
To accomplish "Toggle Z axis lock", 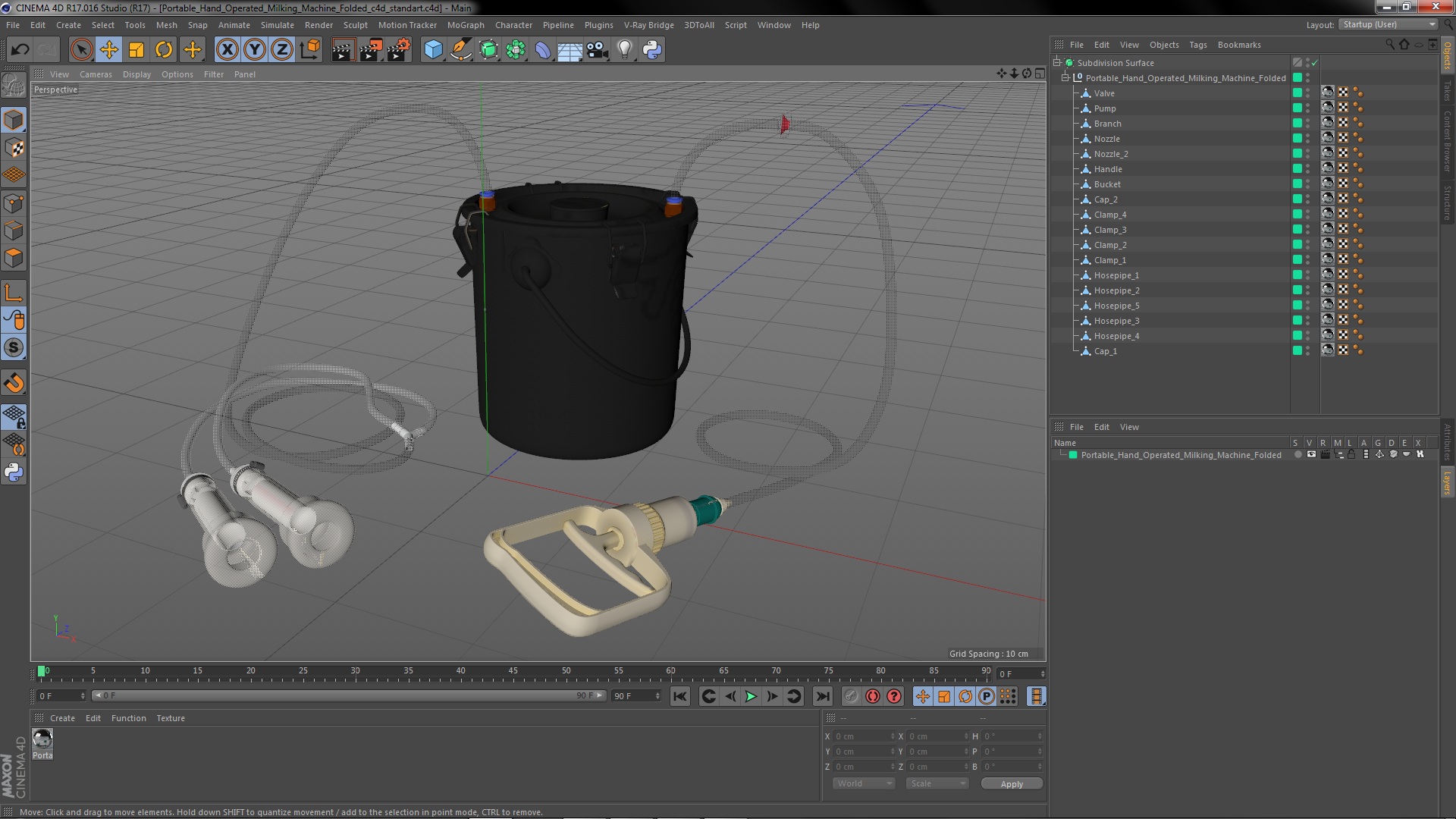I will (282, 50).
